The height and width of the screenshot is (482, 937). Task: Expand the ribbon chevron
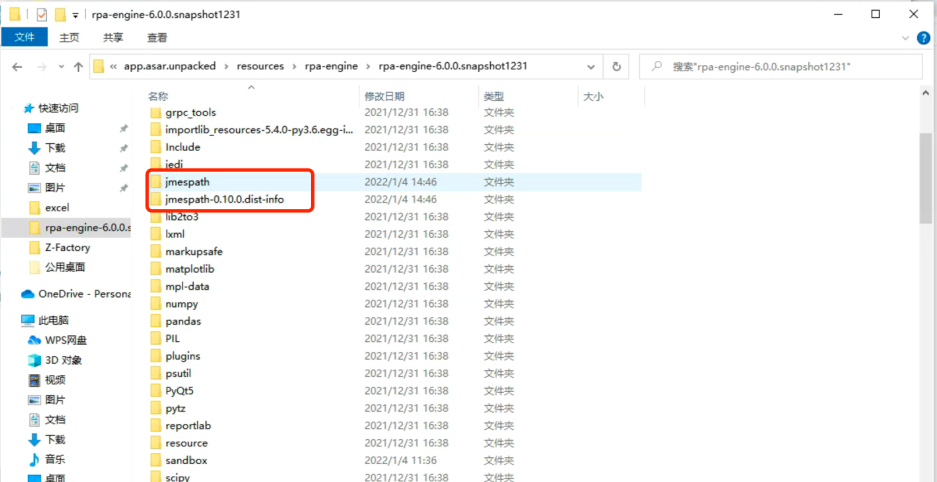click(x=906, y=38)
